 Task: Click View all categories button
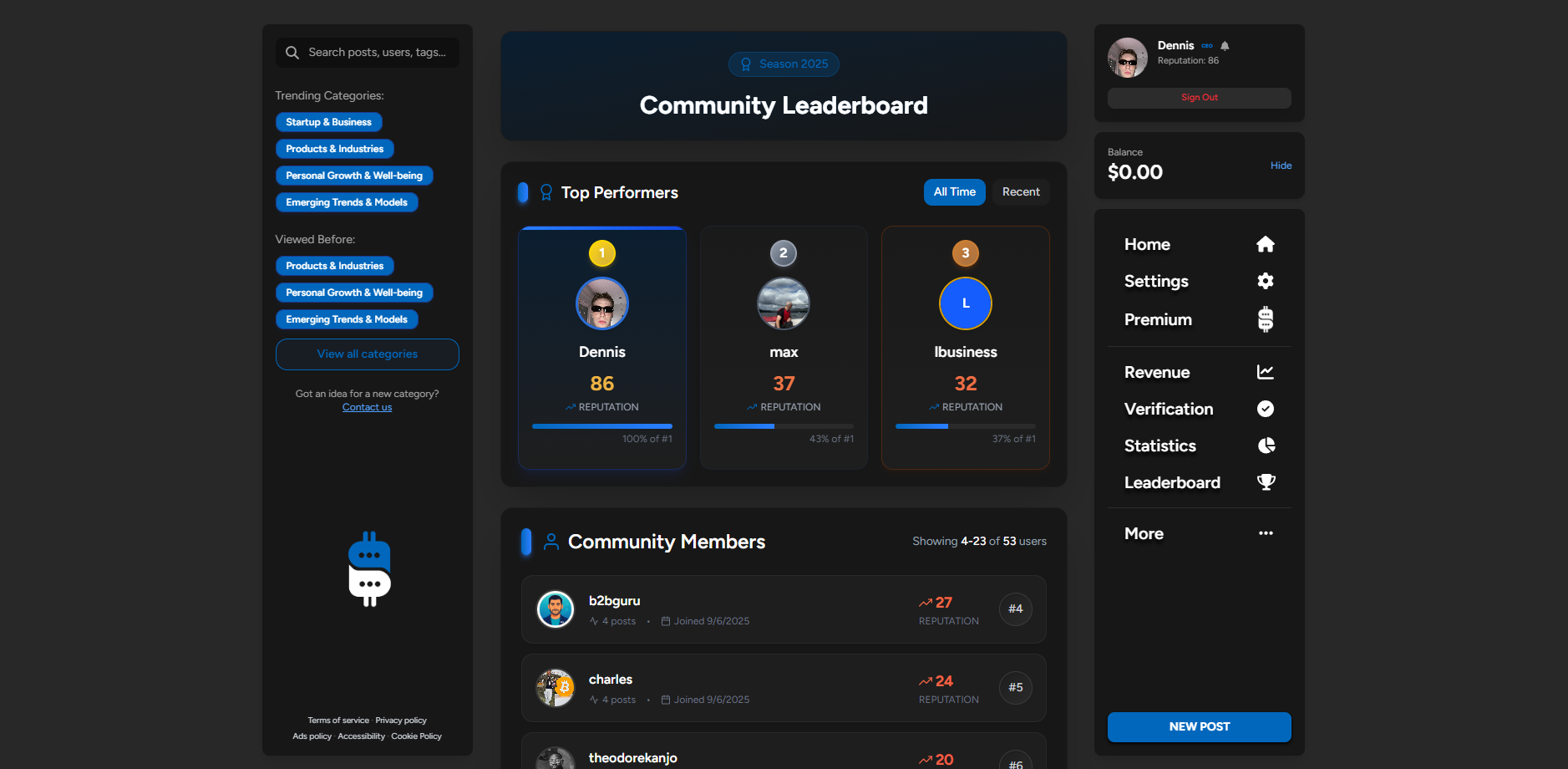[368, 354]
